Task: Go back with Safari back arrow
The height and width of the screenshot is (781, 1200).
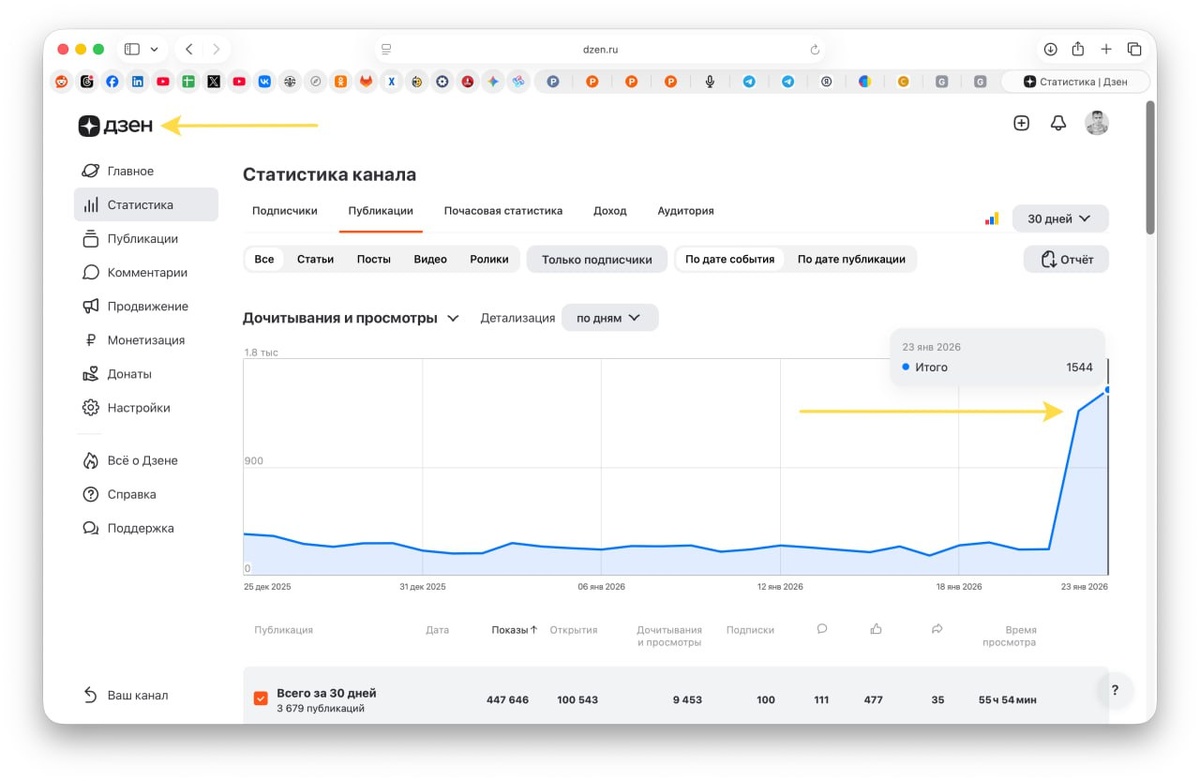Action: click(x=189, y=49)
